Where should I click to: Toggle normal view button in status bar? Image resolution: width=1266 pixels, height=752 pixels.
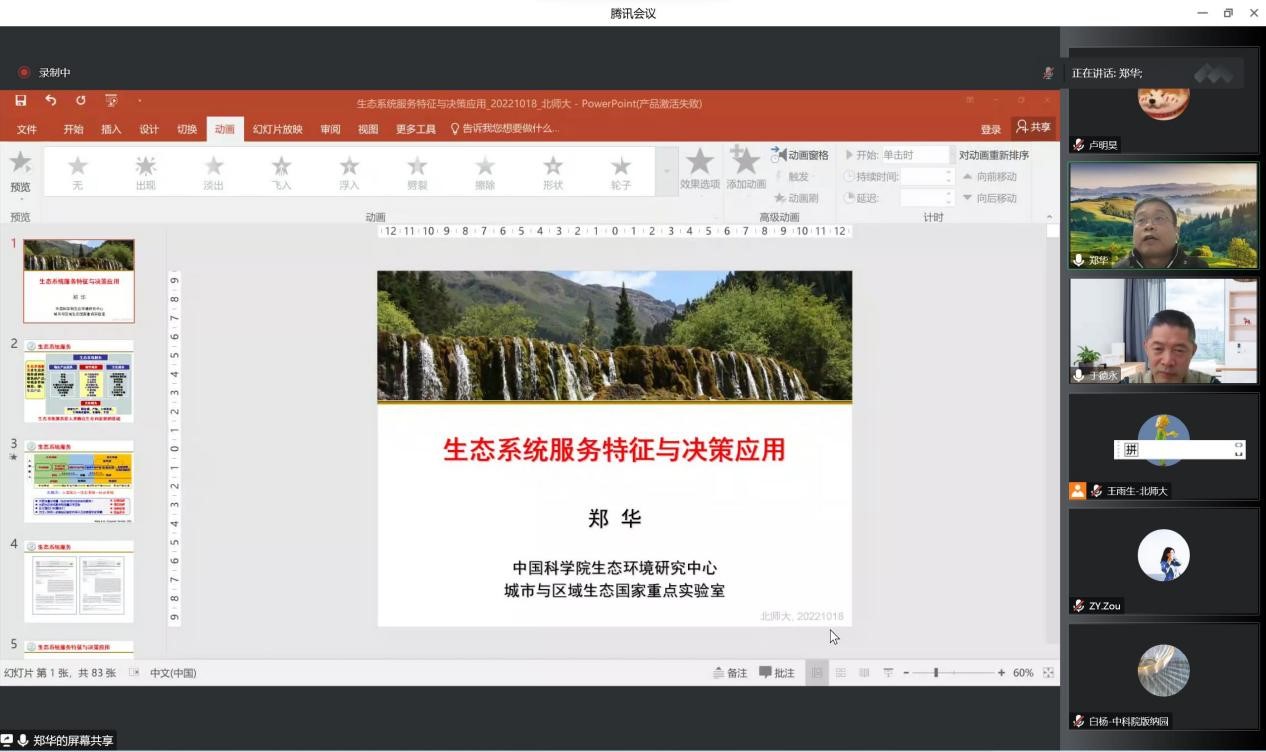pyautogui.click(x=816, y=673)
